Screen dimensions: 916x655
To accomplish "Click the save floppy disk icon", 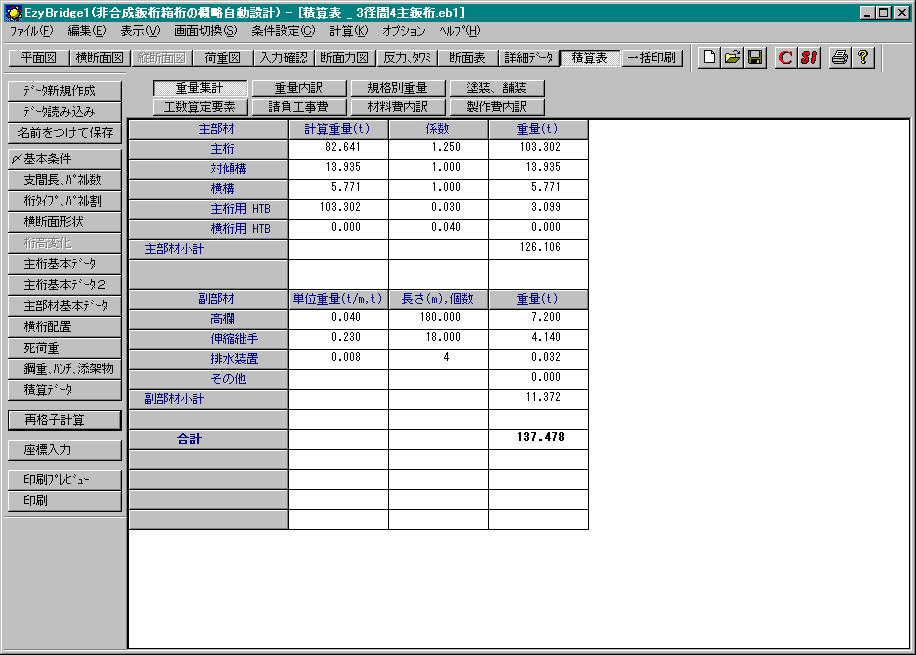I will point(755,57).
